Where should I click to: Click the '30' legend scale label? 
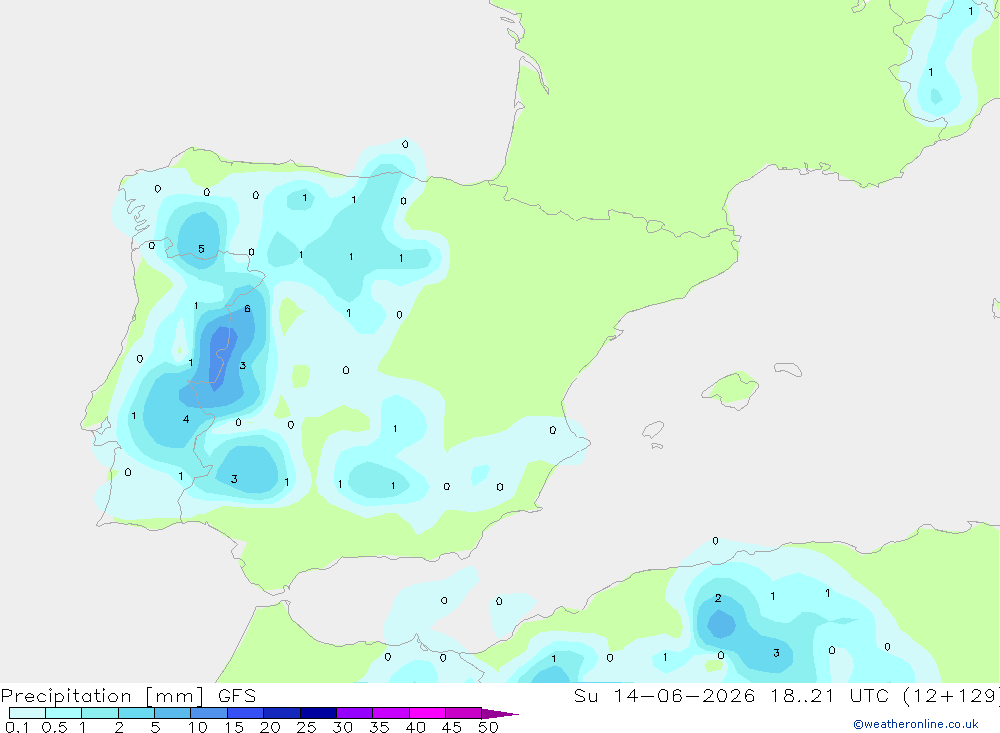(x=342, y=727)
